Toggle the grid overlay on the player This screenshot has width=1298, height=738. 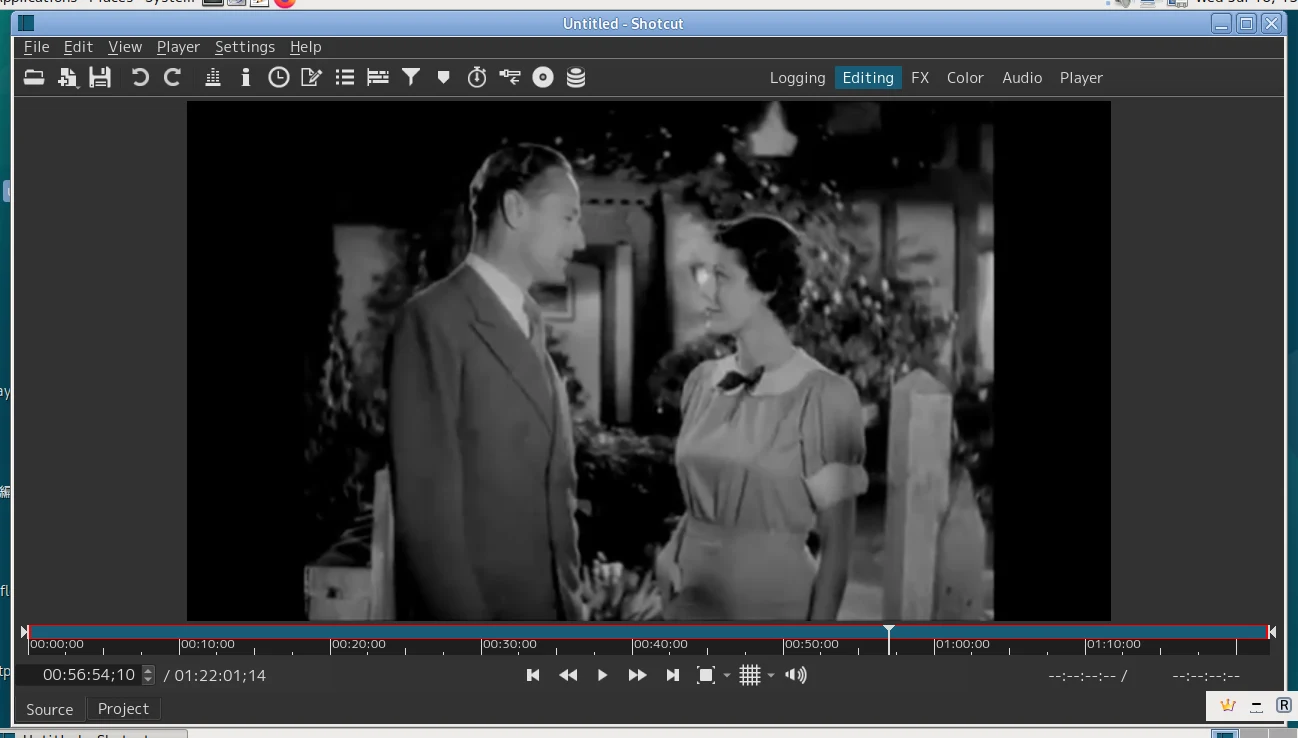pos(750,675)
